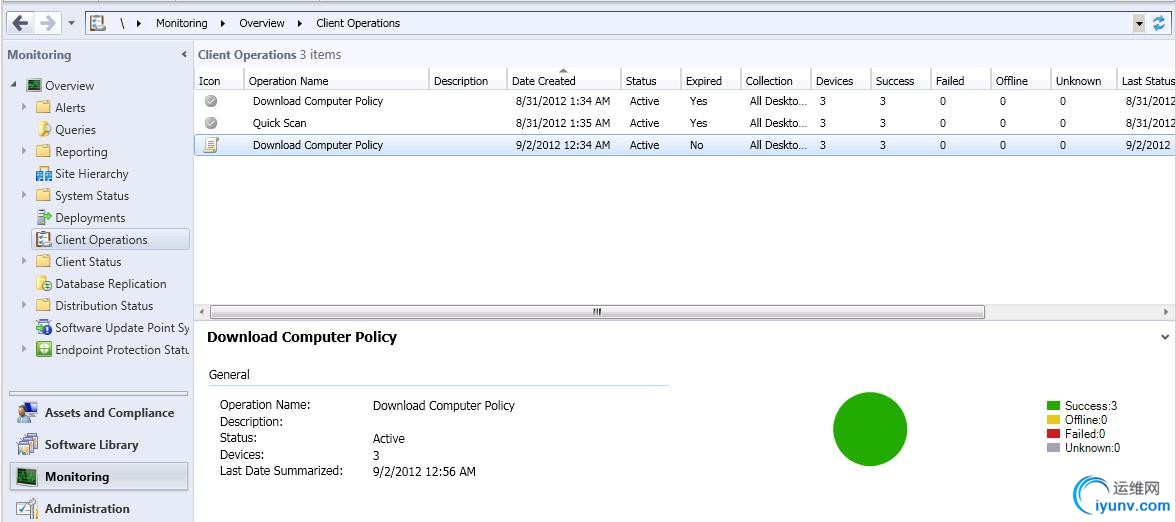Open the address bar dropdown arrow
This screenshot has width=1176, height=522.
click(x=1139, y=23)
